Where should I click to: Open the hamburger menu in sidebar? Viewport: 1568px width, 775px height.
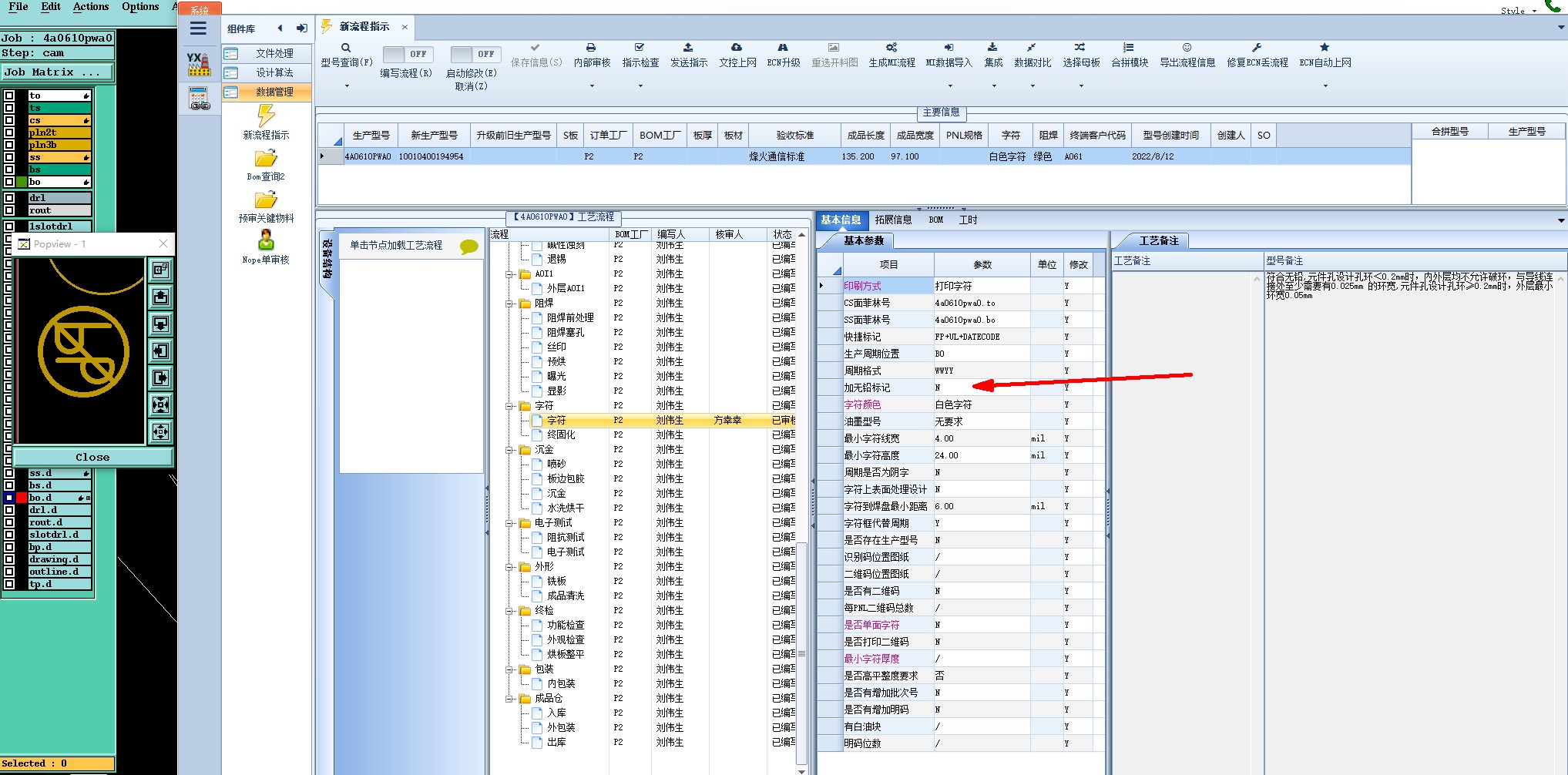coord(199,29)
